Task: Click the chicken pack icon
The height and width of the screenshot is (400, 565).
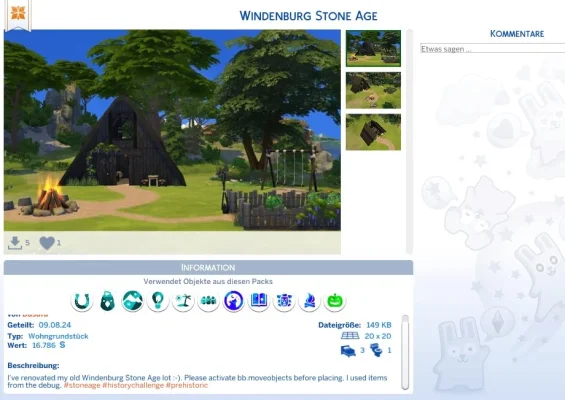Action: (x=107, y=301)
